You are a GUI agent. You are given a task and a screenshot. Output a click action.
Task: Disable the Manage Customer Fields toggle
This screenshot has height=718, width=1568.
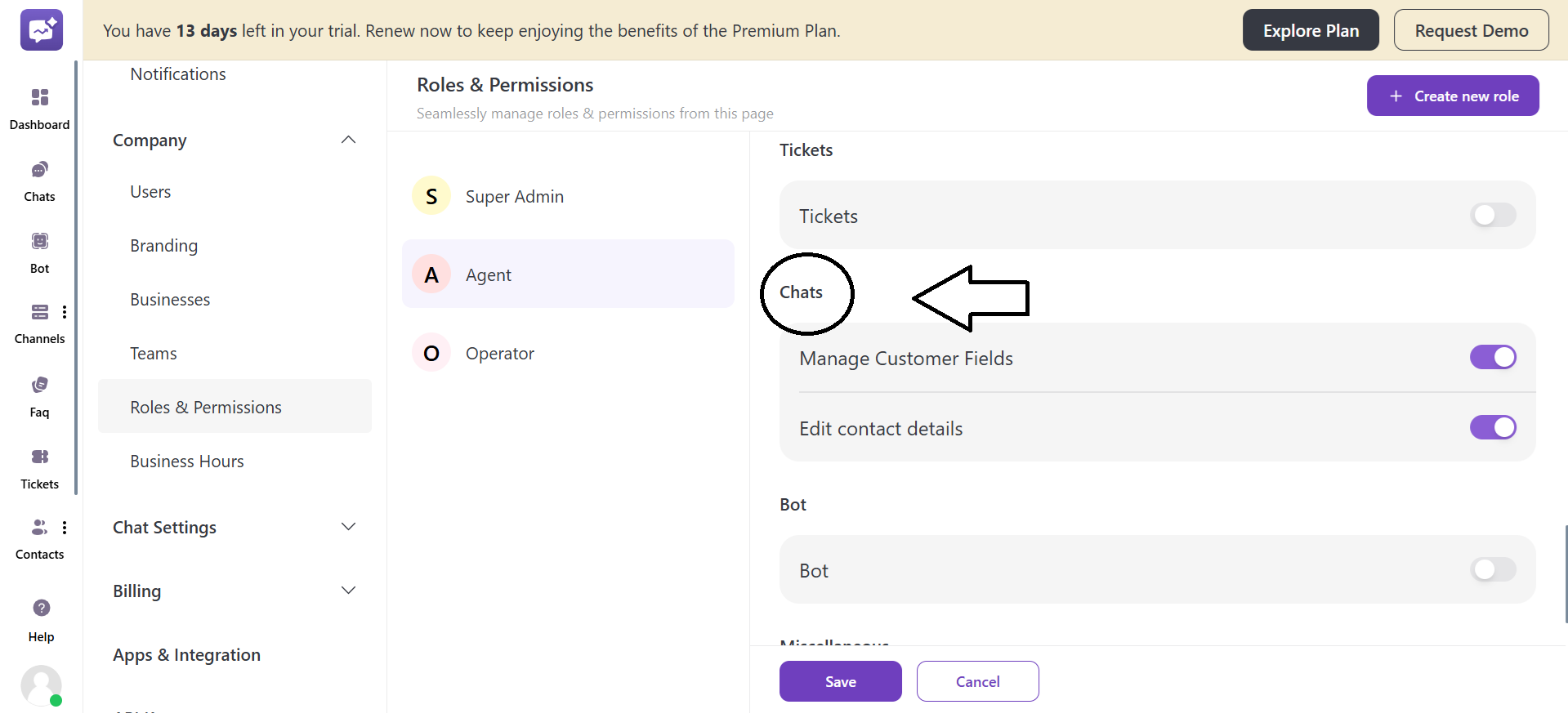coord(1492,358)
